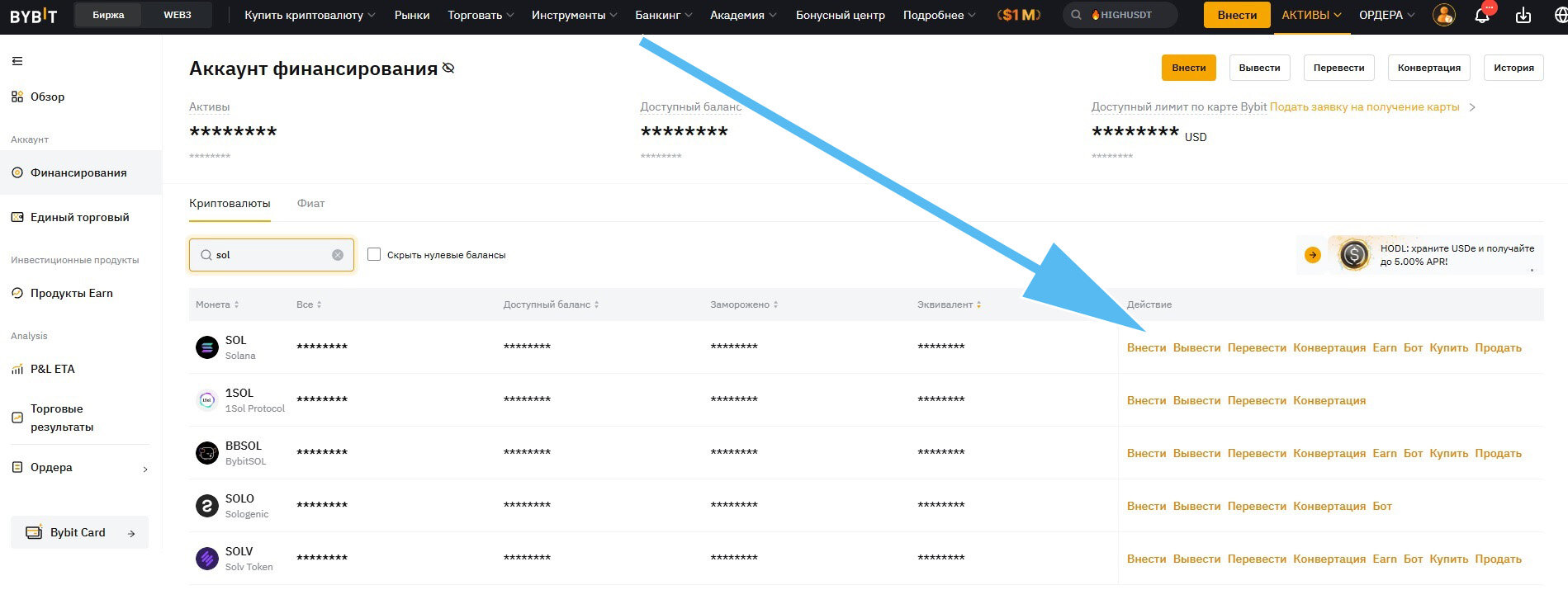Click the 1Sol Protocol coin icon
Viewport: 1568px width, 590px height.
click(206, 400)
